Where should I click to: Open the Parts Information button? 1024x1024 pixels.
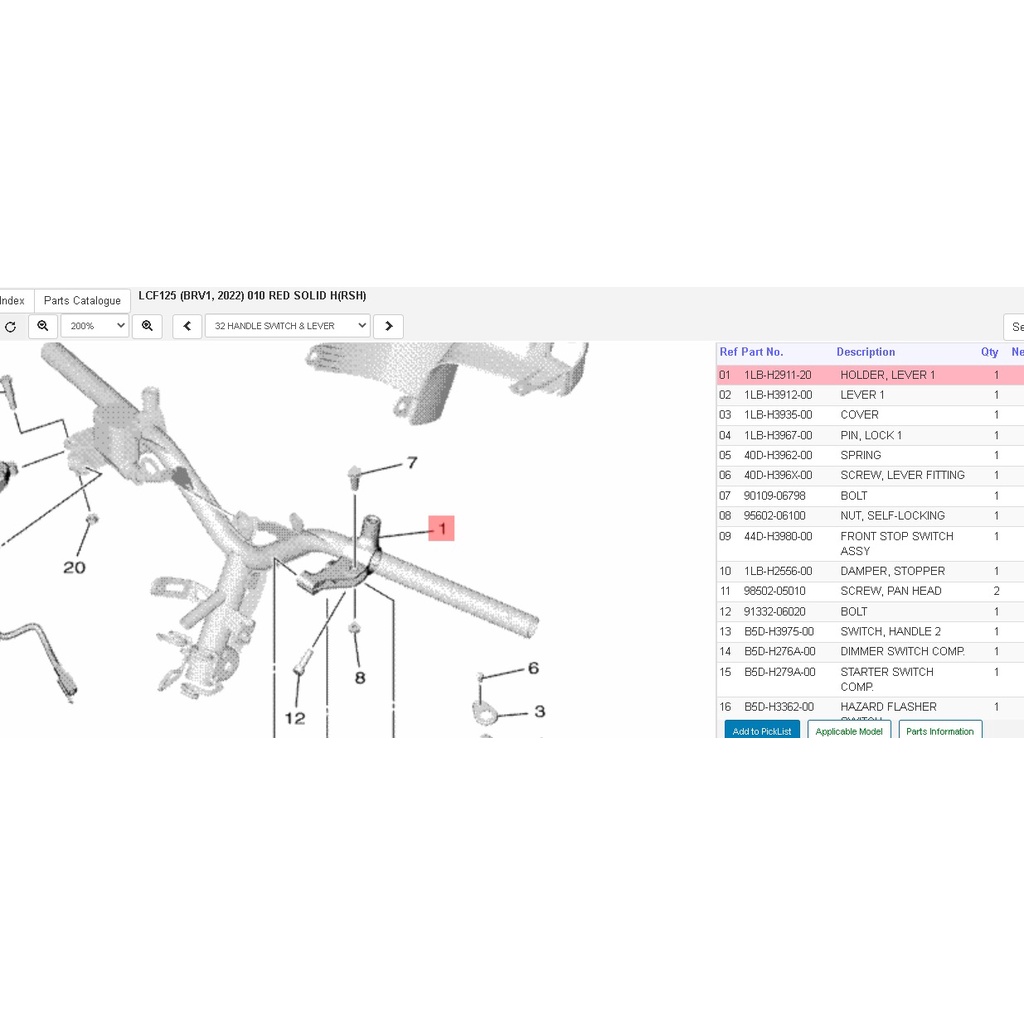(x=940, y=731)
